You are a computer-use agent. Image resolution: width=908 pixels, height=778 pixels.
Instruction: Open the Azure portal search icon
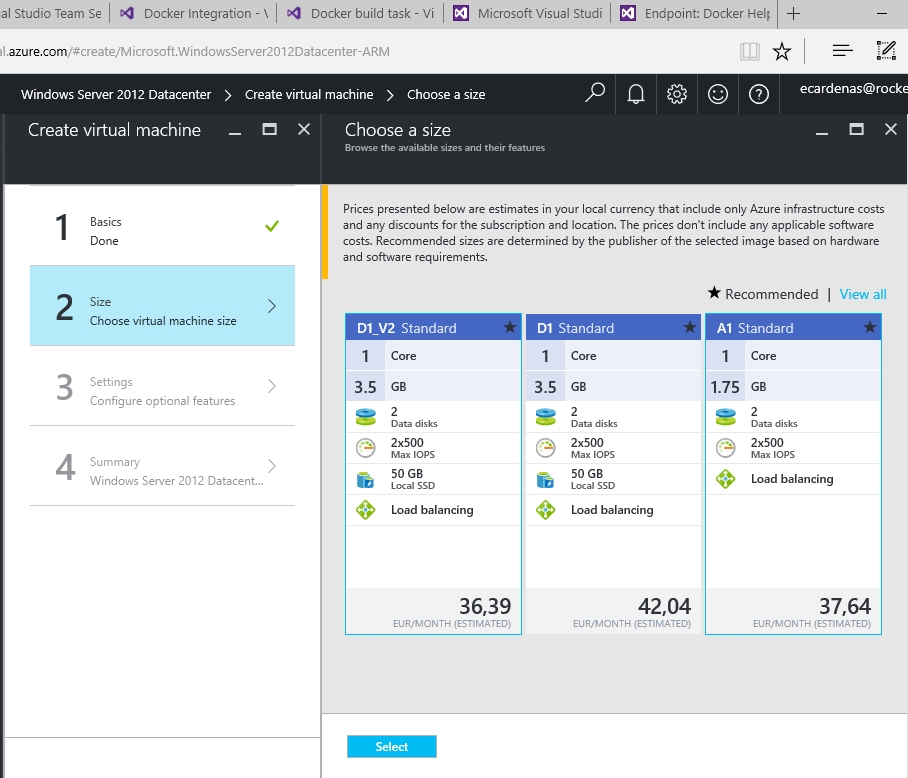coord(595,93)
